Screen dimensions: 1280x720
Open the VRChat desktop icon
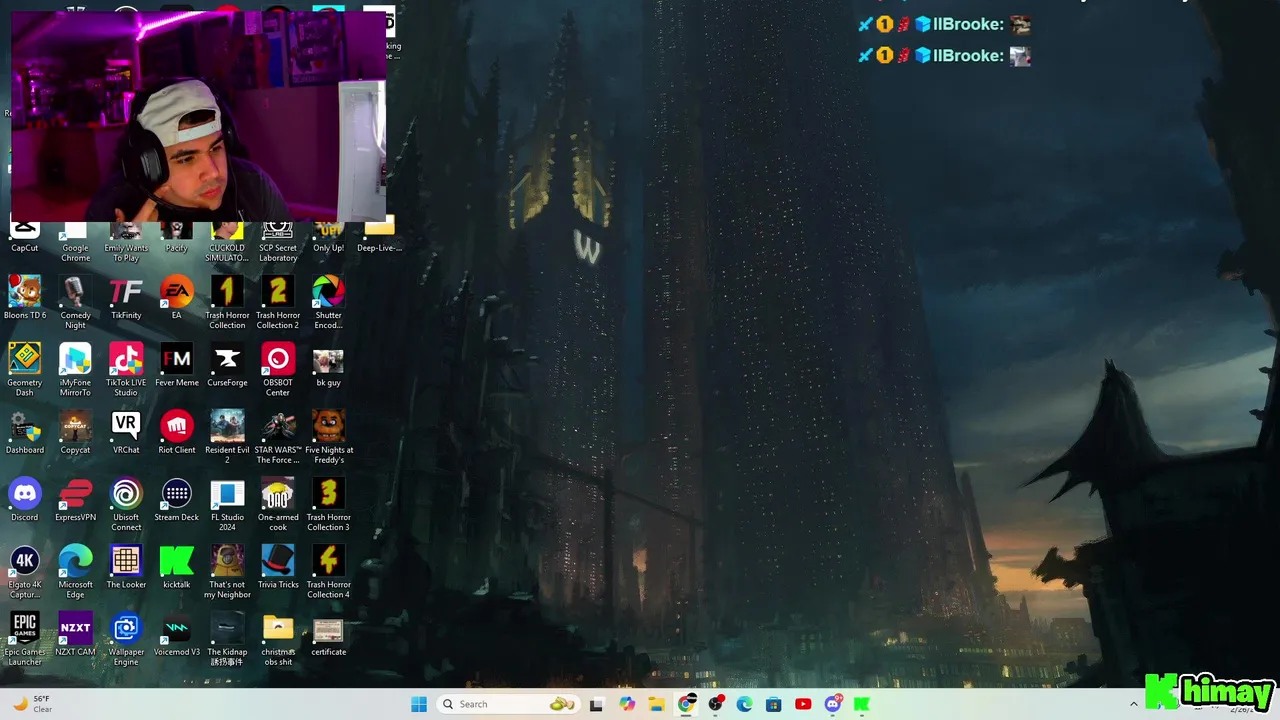click(x=126, y=432)
